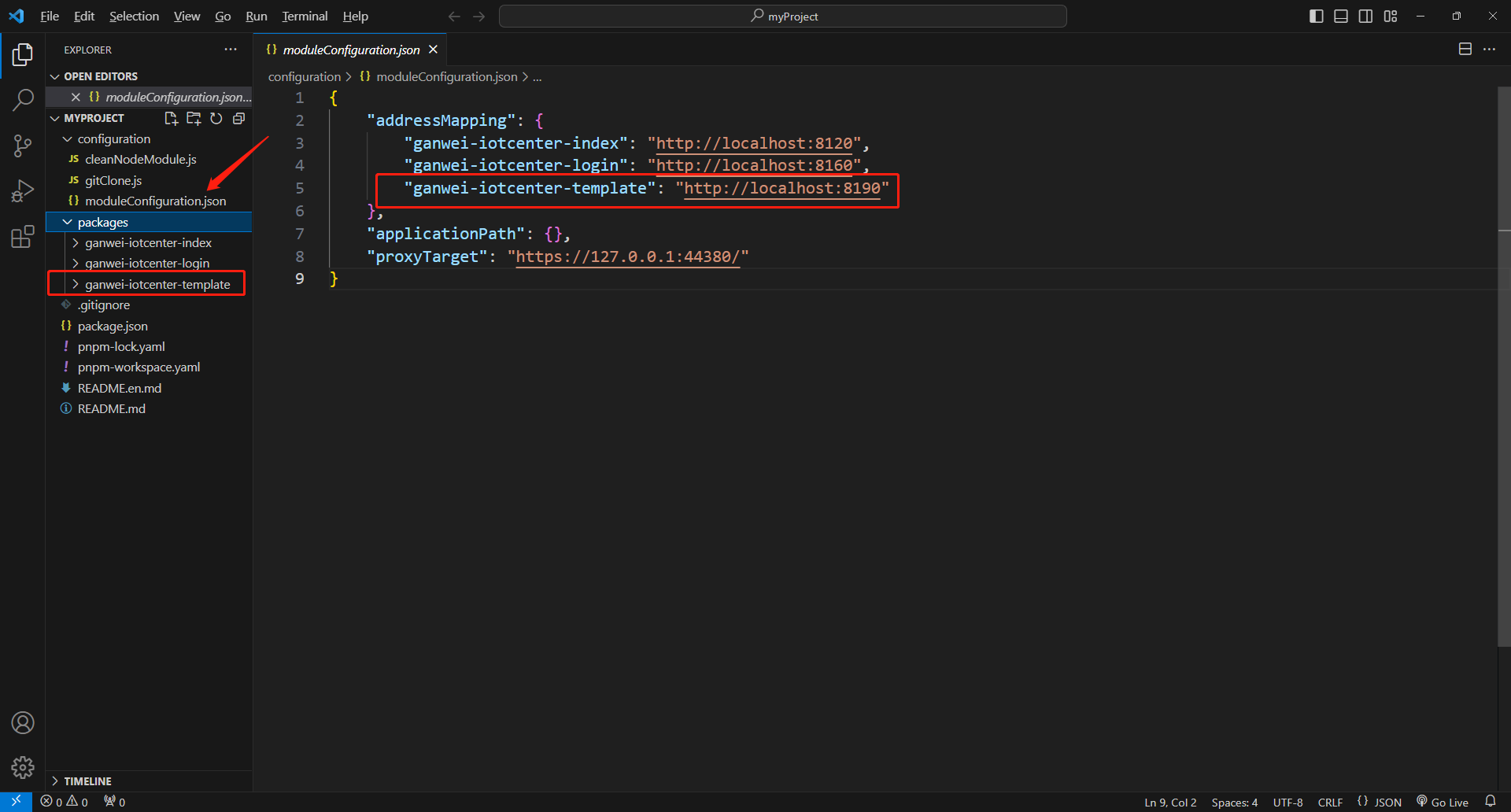Viewport: 1511px width, 812px height.
Task: Click the myProject command center search box
Action: coord(783,16)
